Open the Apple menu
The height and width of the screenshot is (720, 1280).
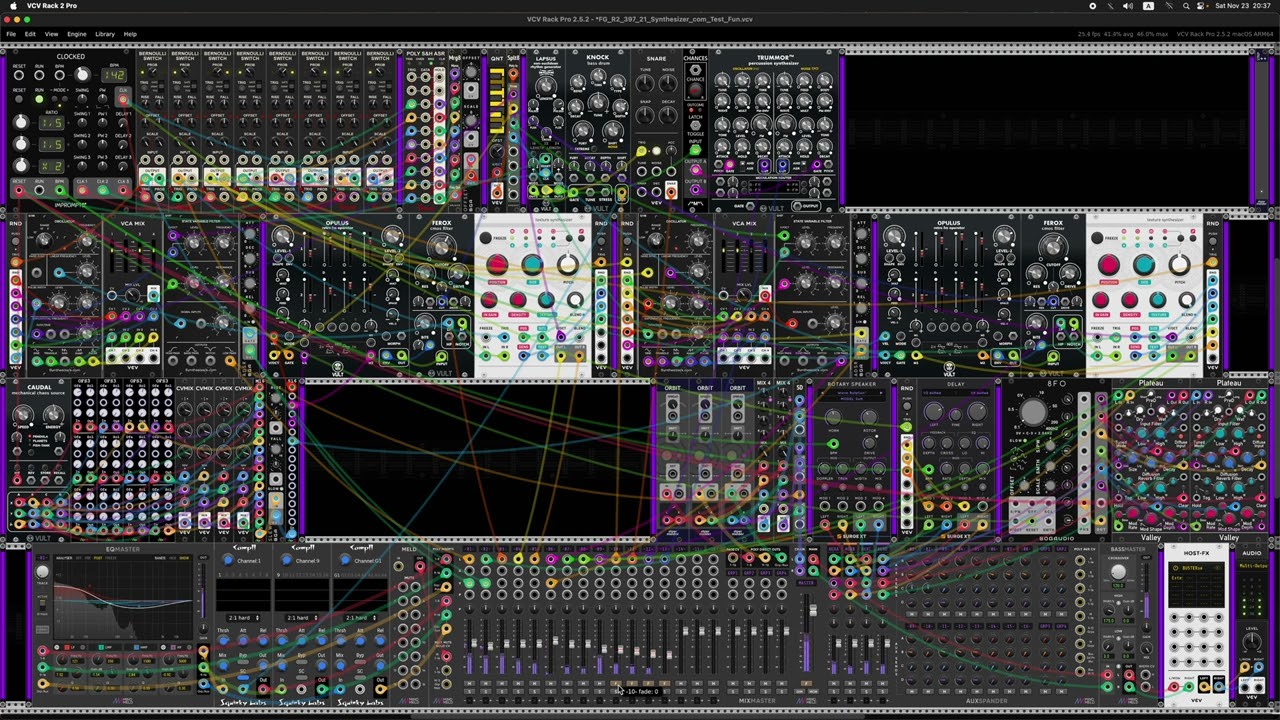pyautogui.click(x=13, y=6)
